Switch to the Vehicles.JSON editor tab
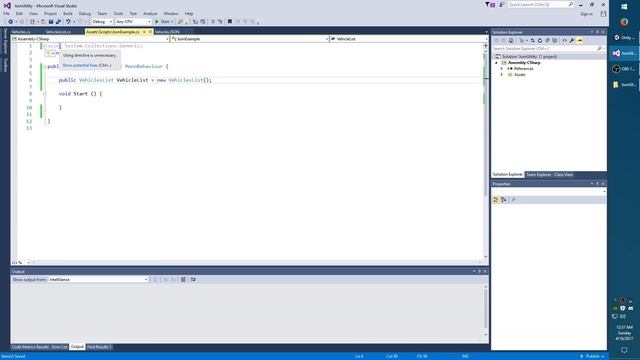 [167, 32]
